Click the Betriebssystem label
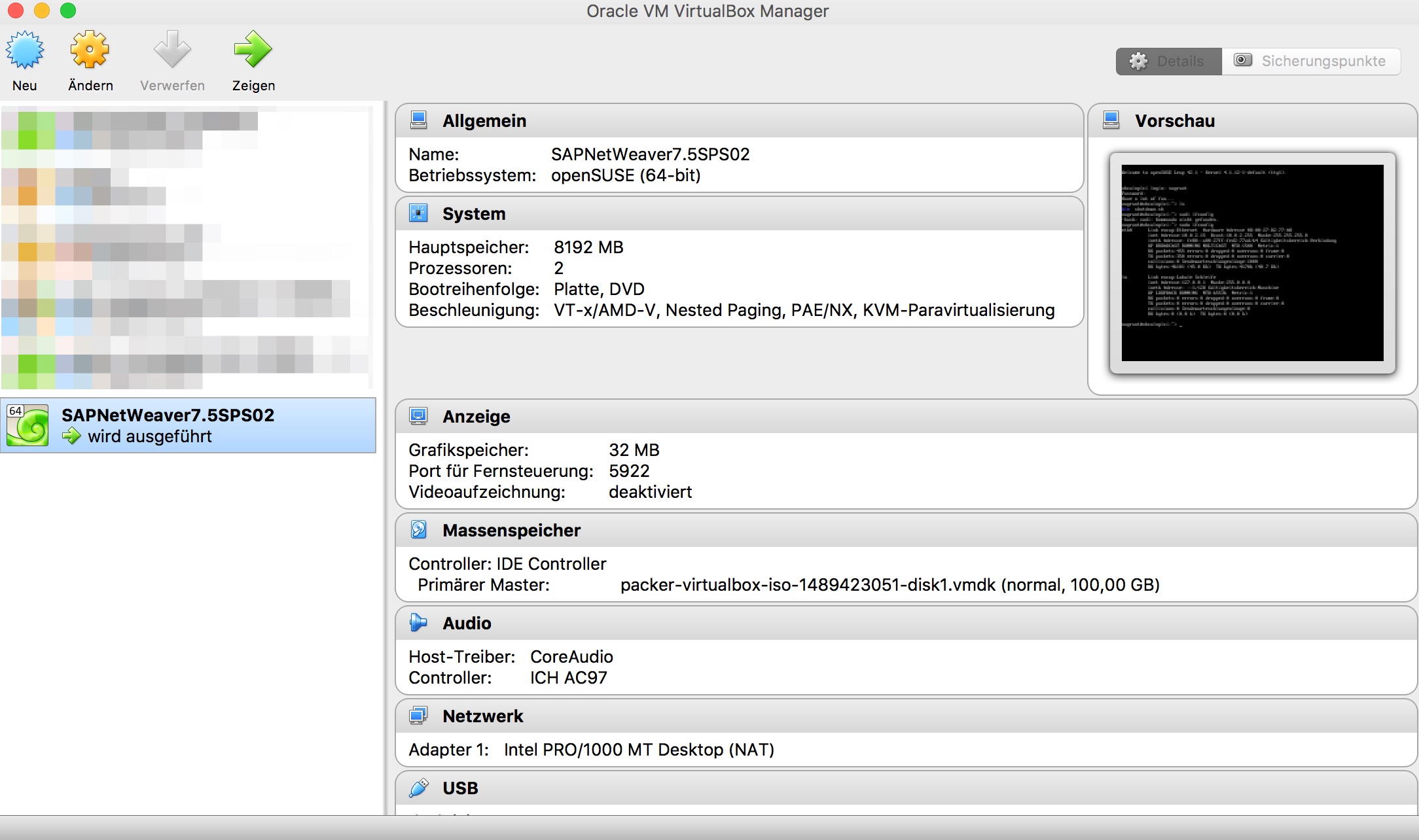 pos(472,175)
